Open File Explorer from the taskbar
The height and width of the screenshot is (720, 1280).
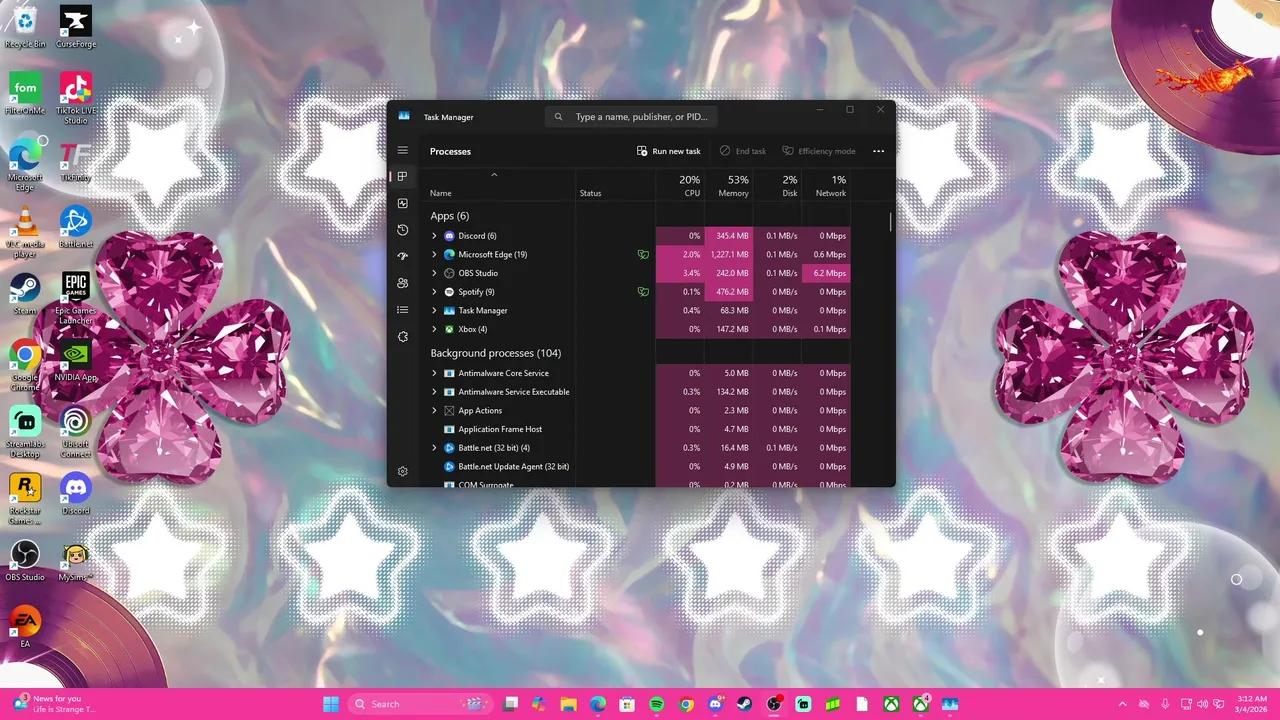coord(568,704)
